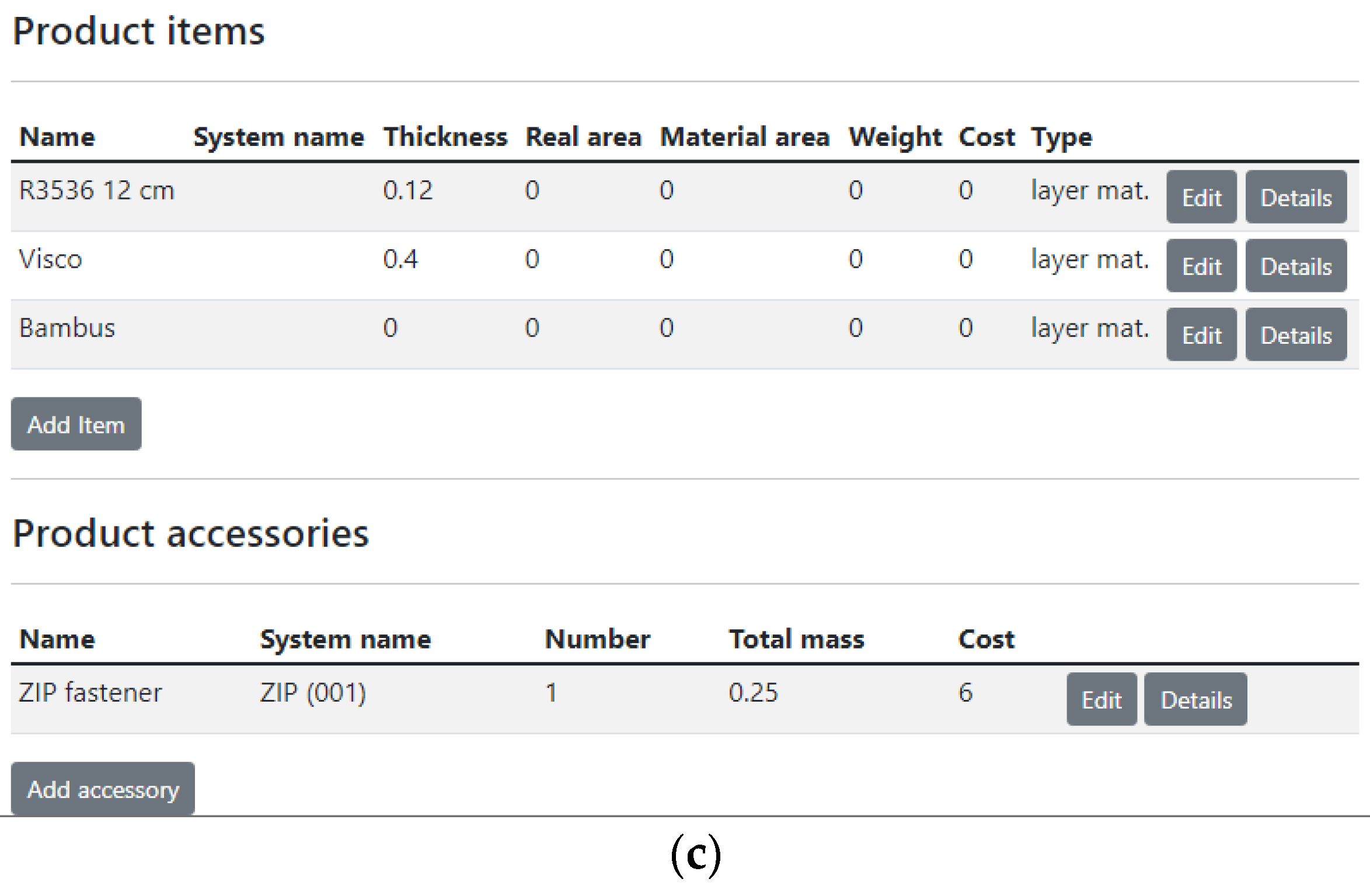Edit the Visco product item
The width and height of the screenshot is (1370, 896).
1201,266
